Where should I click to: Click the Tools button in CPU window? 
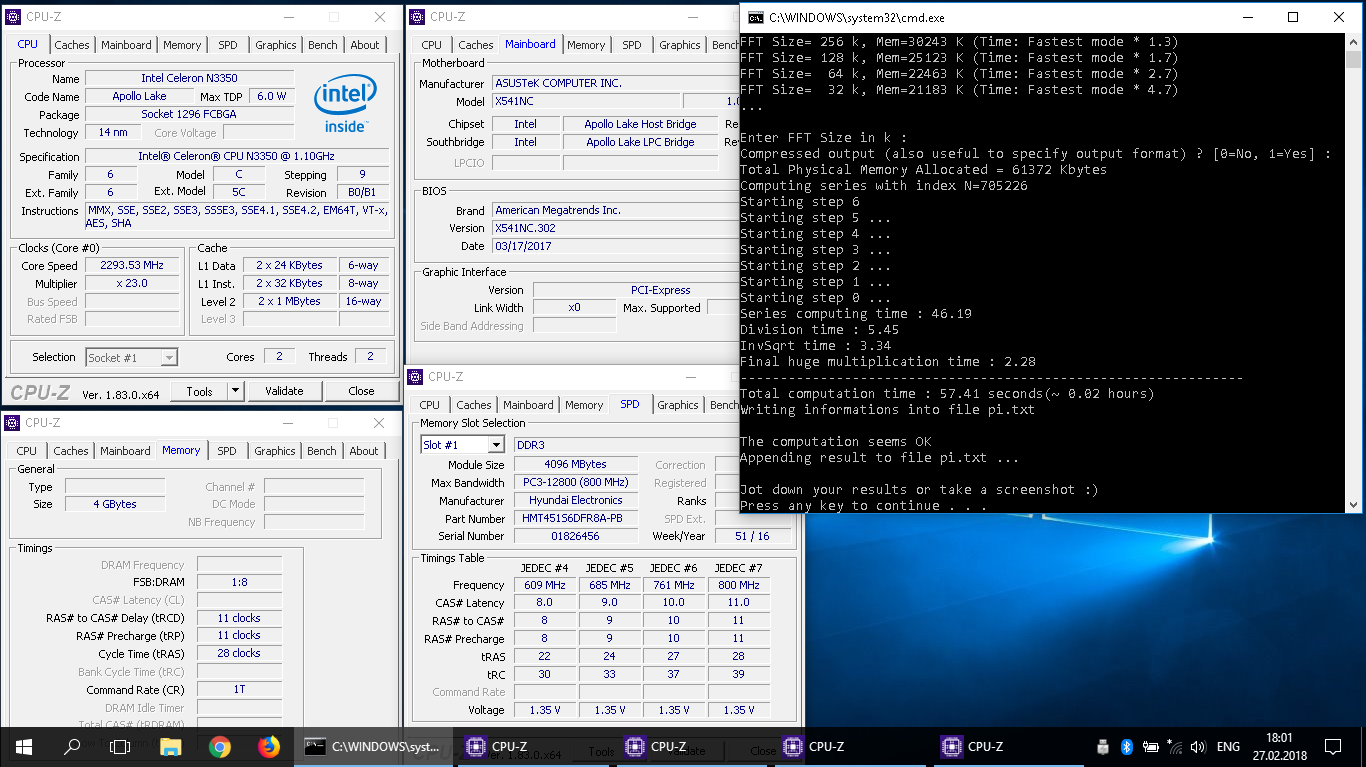coord(200,391)
